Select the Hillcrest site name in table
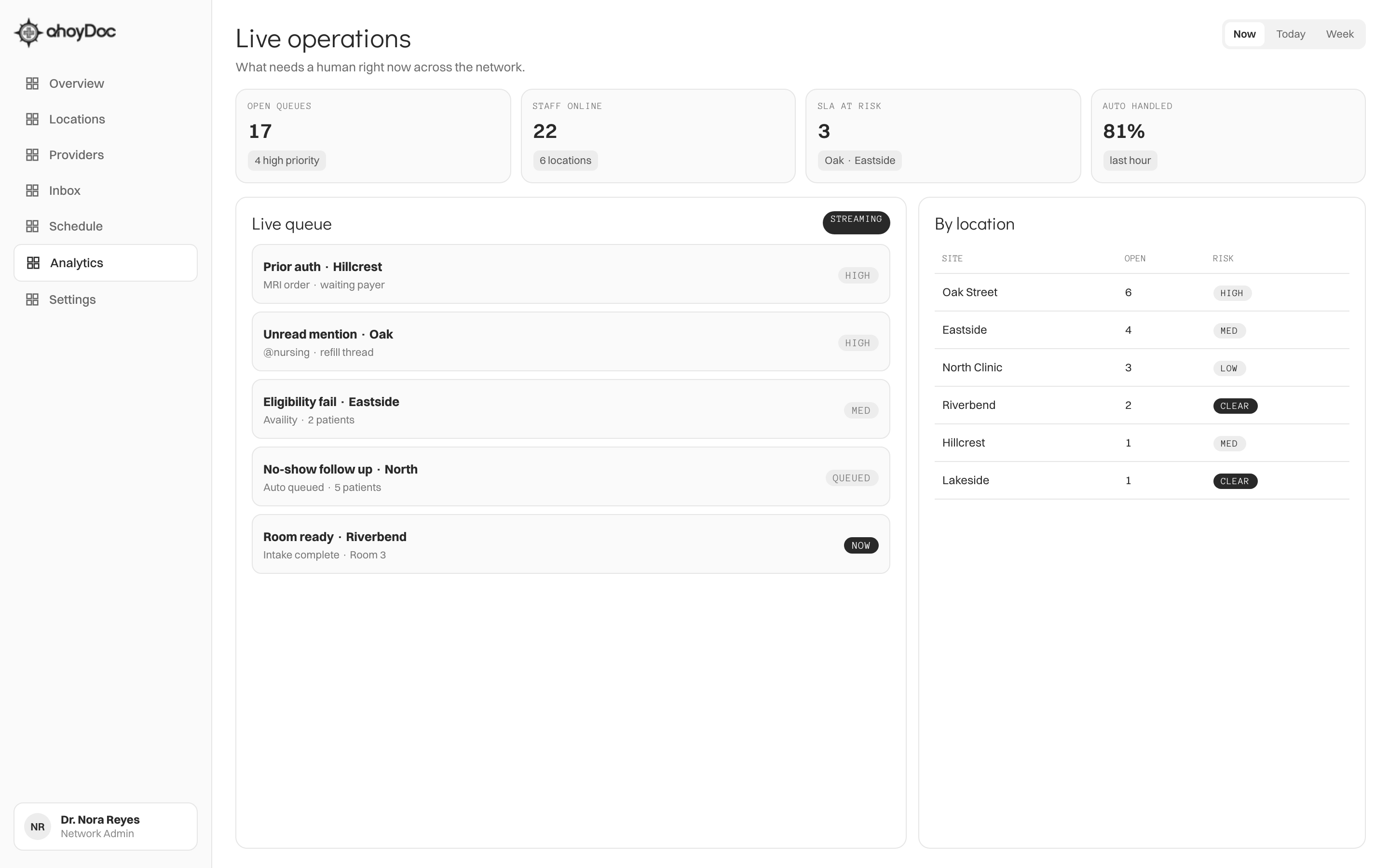 [x=963, y=443]
